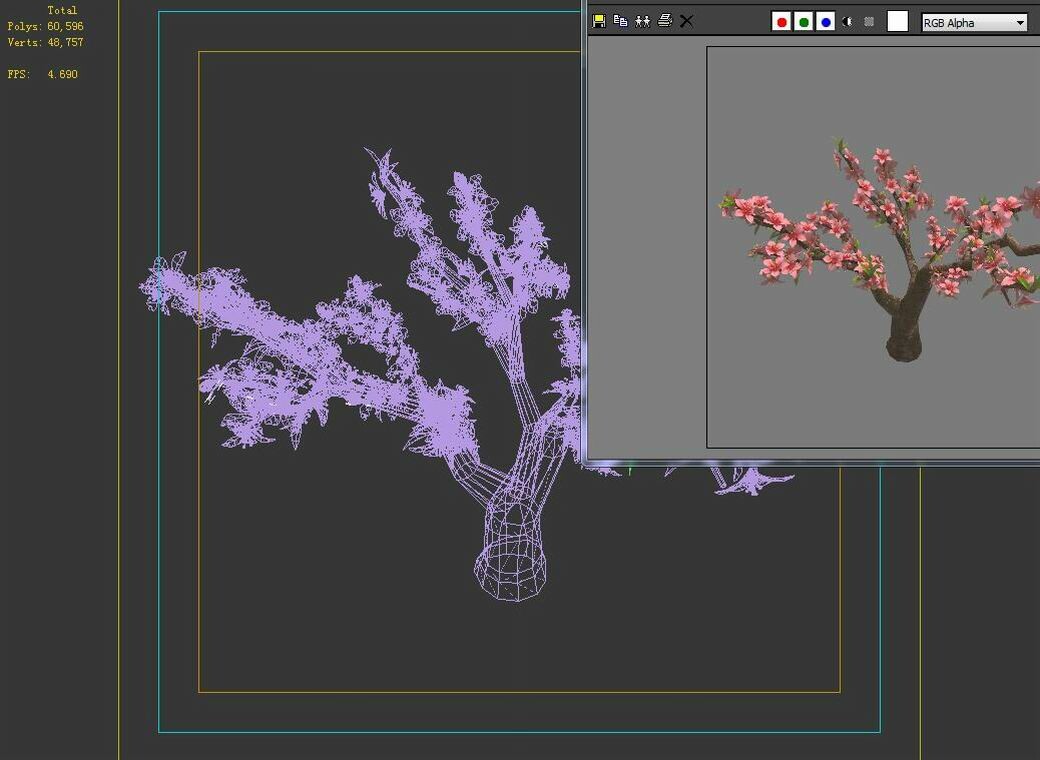Toggle the blue channel display
Screen dimensions: 1040x760
pos(825,21)
